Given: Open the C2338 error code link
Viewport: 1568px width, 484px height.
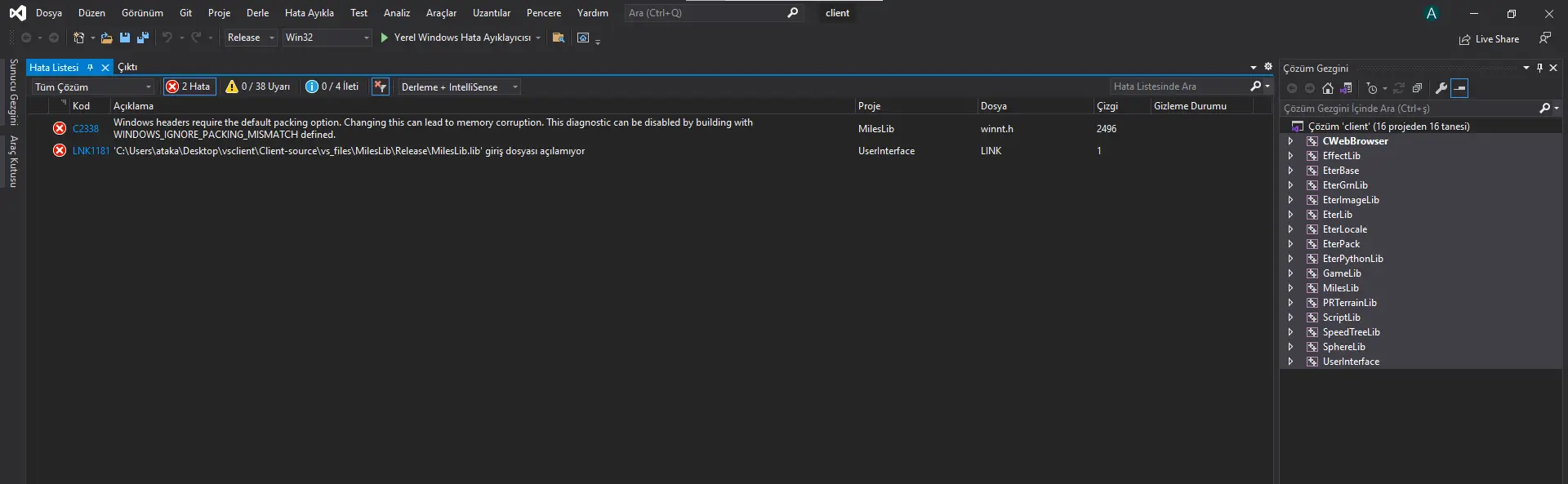Looking at the screenshot, I should [85, 129].
